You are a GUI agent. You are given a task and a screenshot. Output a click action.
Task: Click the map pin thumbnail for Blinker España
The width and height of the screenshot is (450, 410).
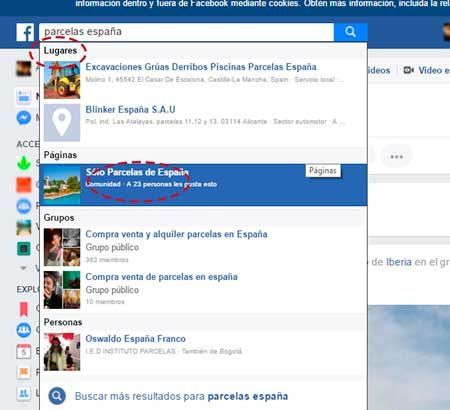point(62,122)
